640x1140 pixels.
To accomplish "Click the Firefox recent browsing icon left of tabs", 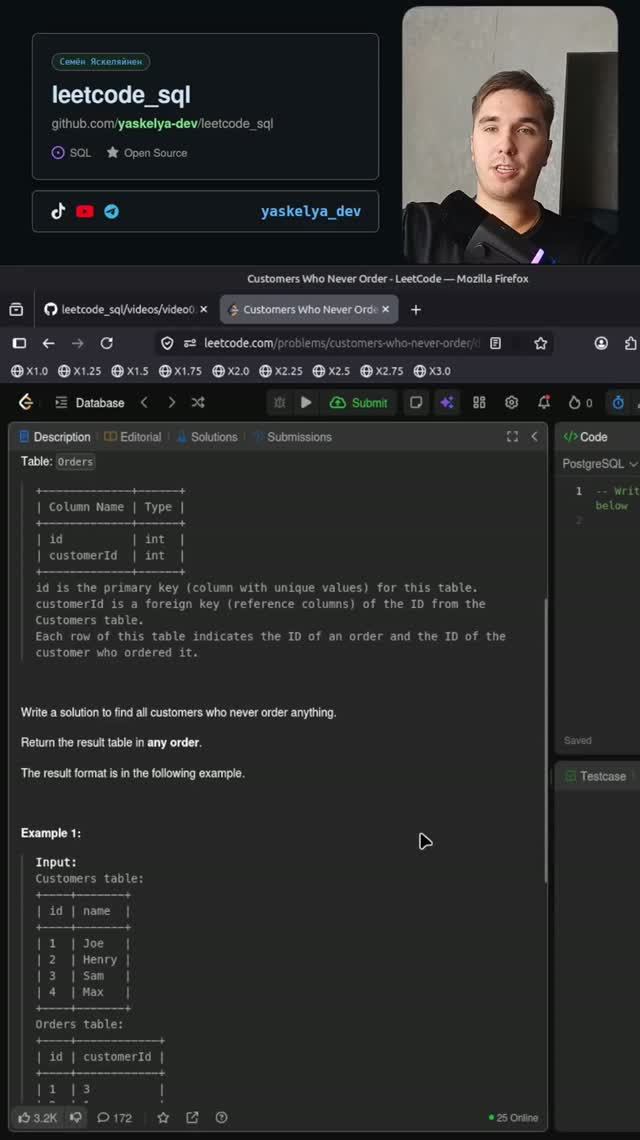I will pos(16,310).
